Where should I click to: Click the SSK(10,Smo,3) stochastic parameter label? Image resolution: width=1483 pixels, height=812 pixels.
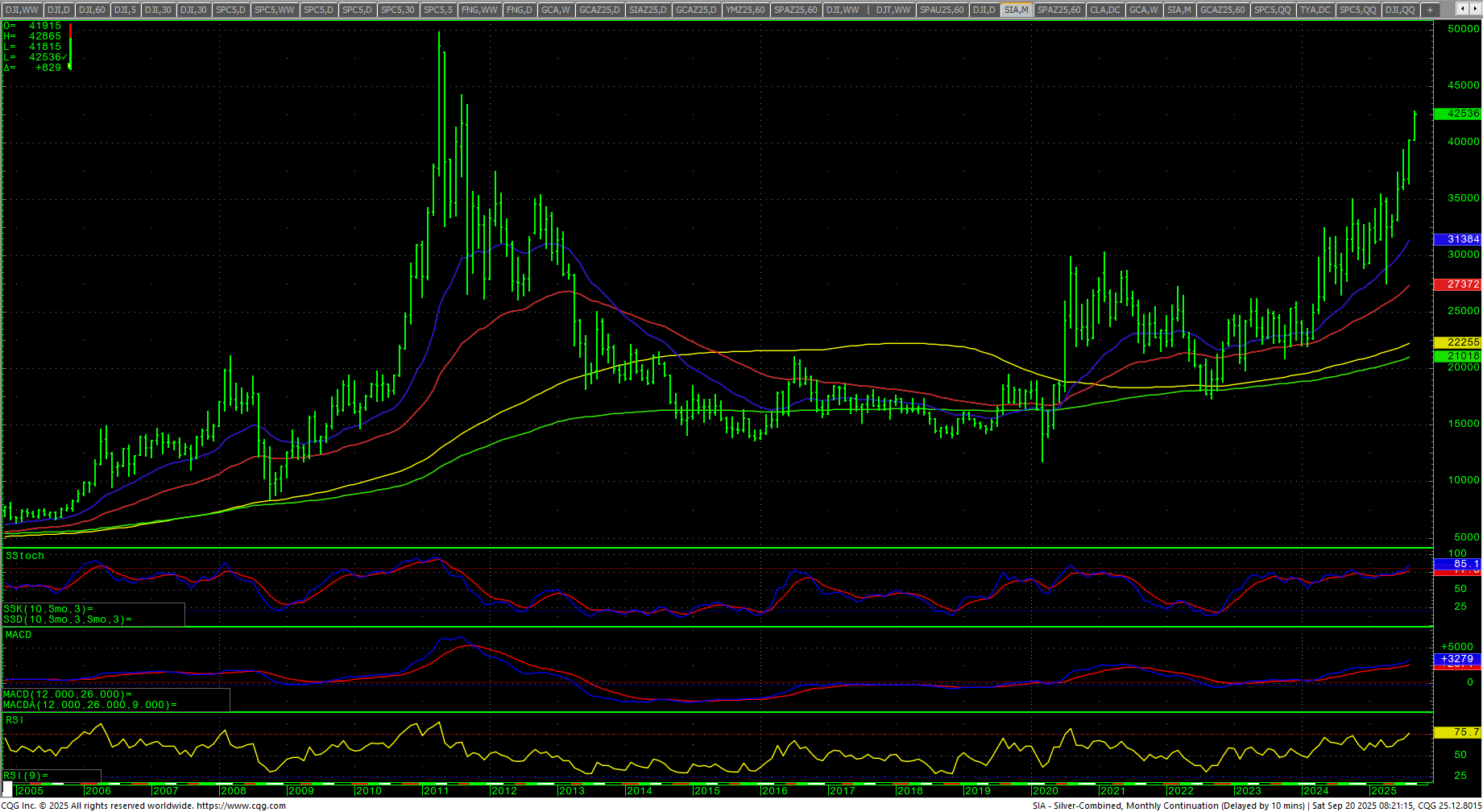coord(48,609)
